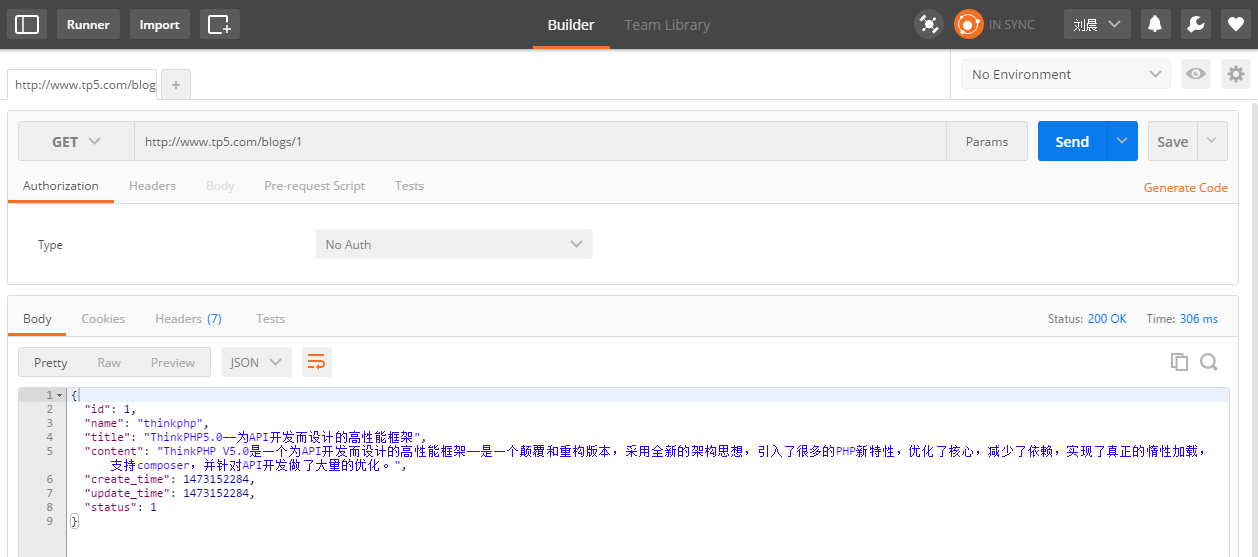Toggle line wrap in response
This screenshot has height=557, width=1258.
pos(316,362)
